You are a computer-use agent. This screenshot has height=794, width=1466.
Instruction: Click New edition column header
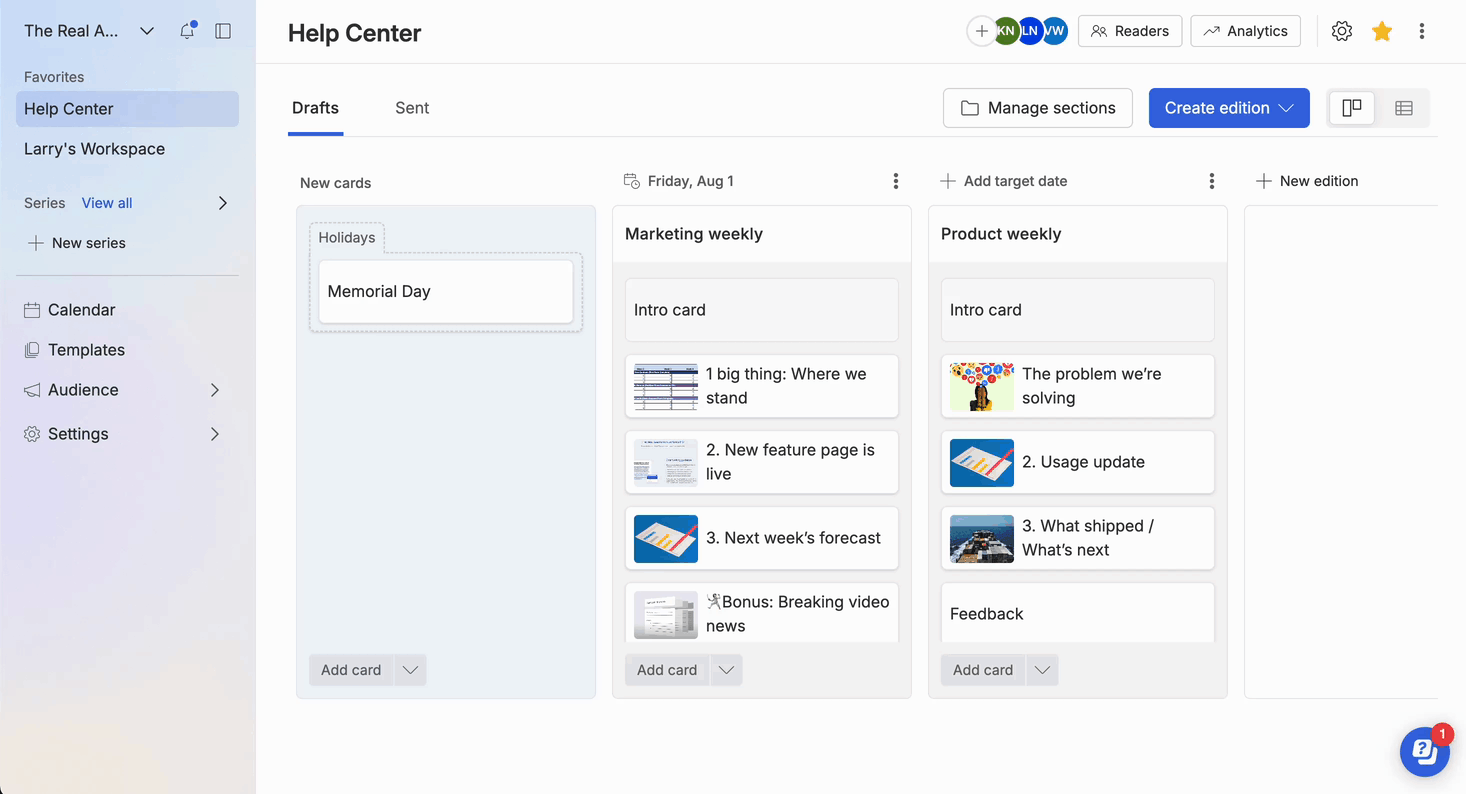(x=1307, y=181)
